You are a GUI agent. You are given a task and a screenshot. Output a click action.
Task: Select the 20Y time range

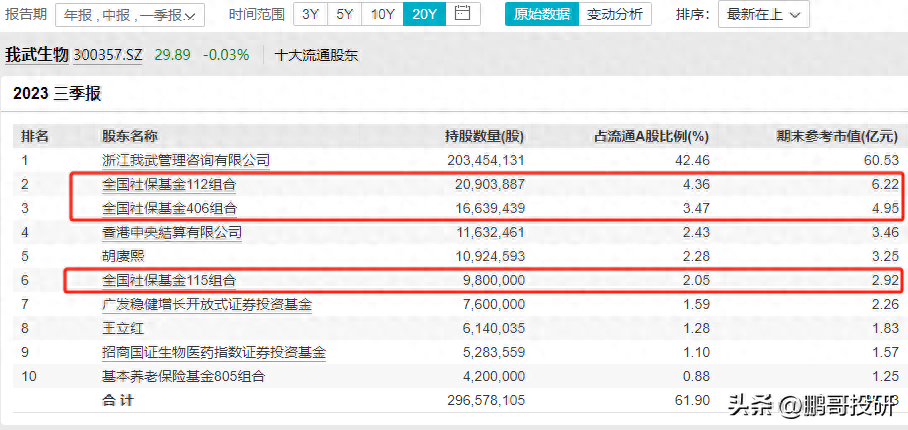point(424,14)
